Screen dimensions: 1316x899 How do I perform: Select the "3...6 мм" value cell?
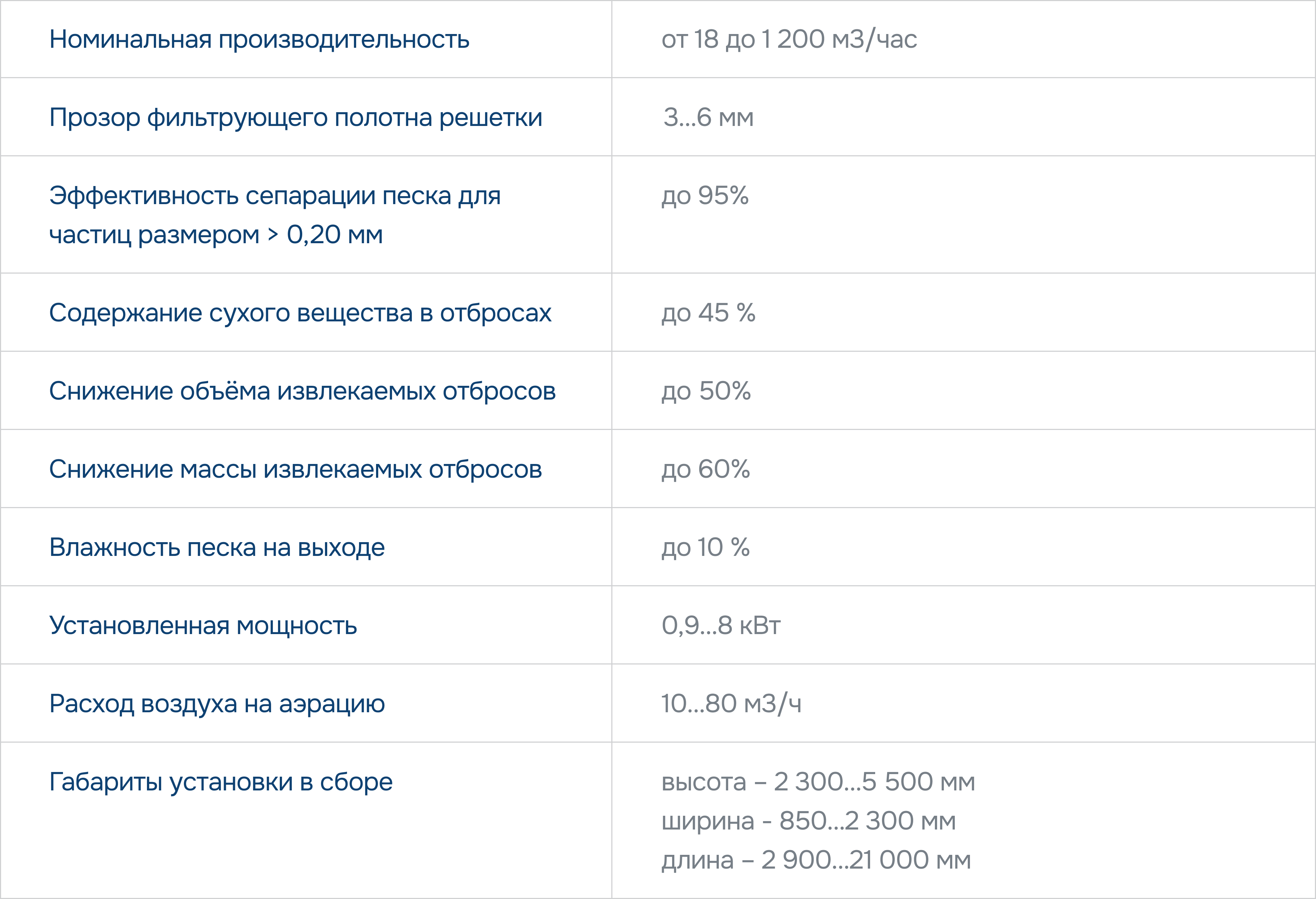[x=708, y=118]
